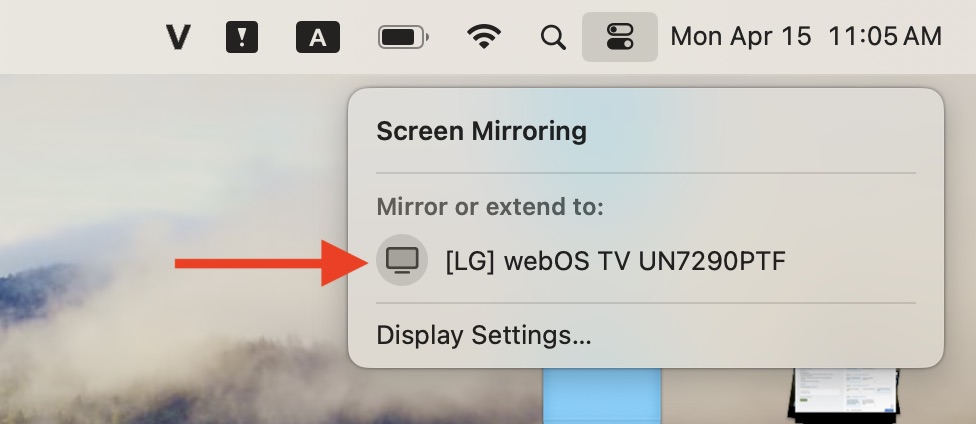This screenshot has width=976, height=424.
Task: Show battery status from menu bar
Action: click(403, 37)
